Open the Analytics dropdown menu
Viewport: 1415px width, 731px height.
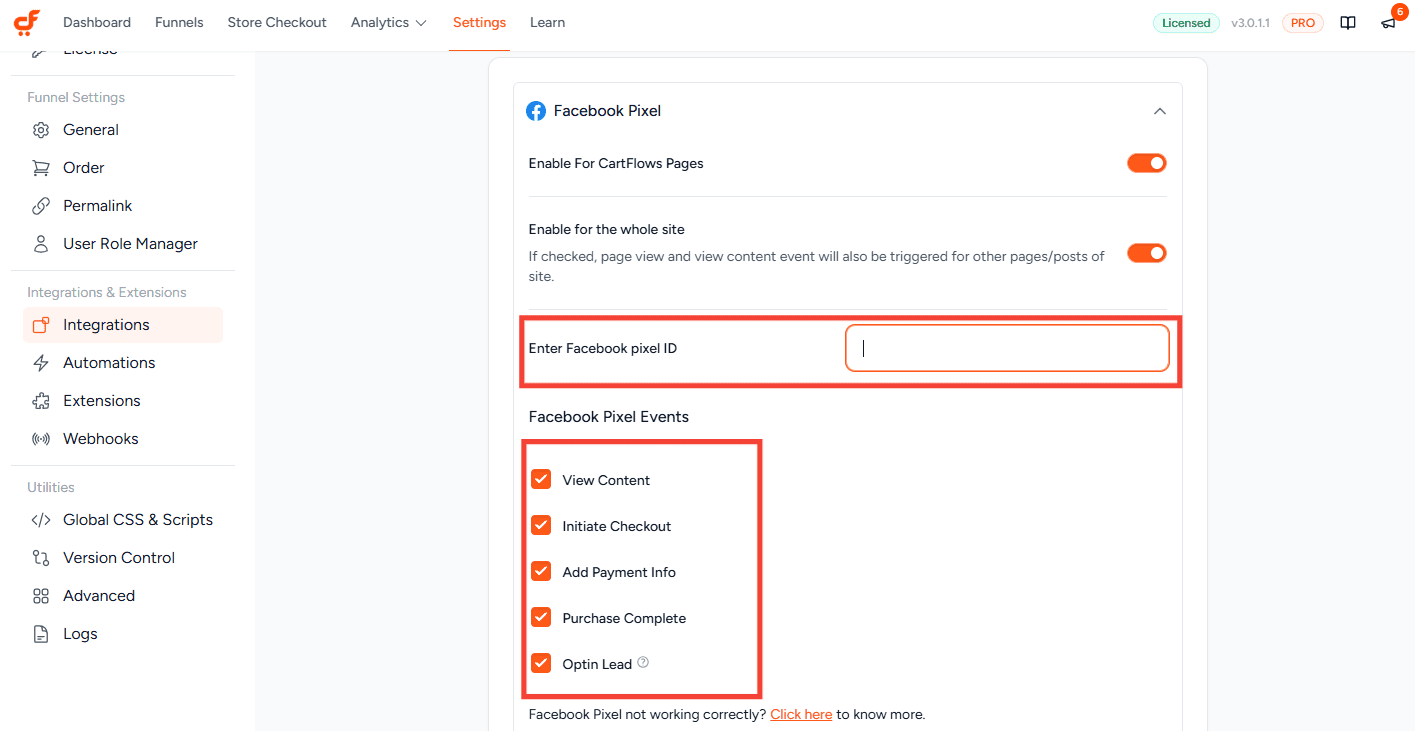pyautogui.click(x=388, y=22)
